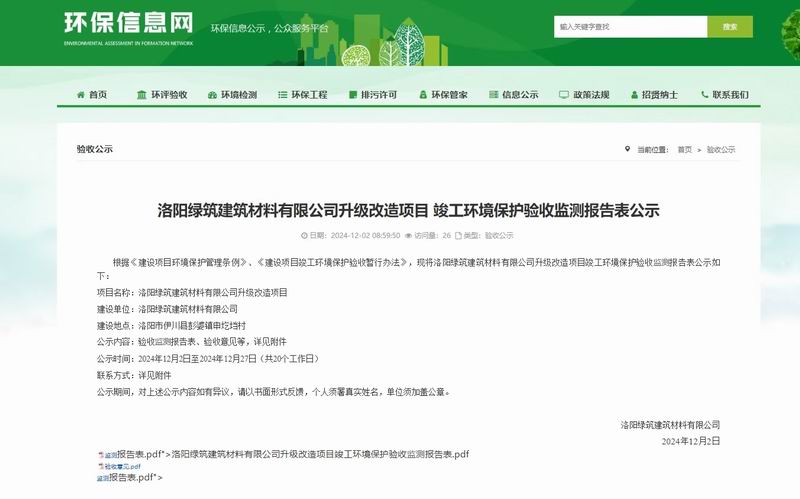Click the 验收公示 breadcrumb link
The image size is (800, 499).
pyautogui.click(x=720, y=149)
